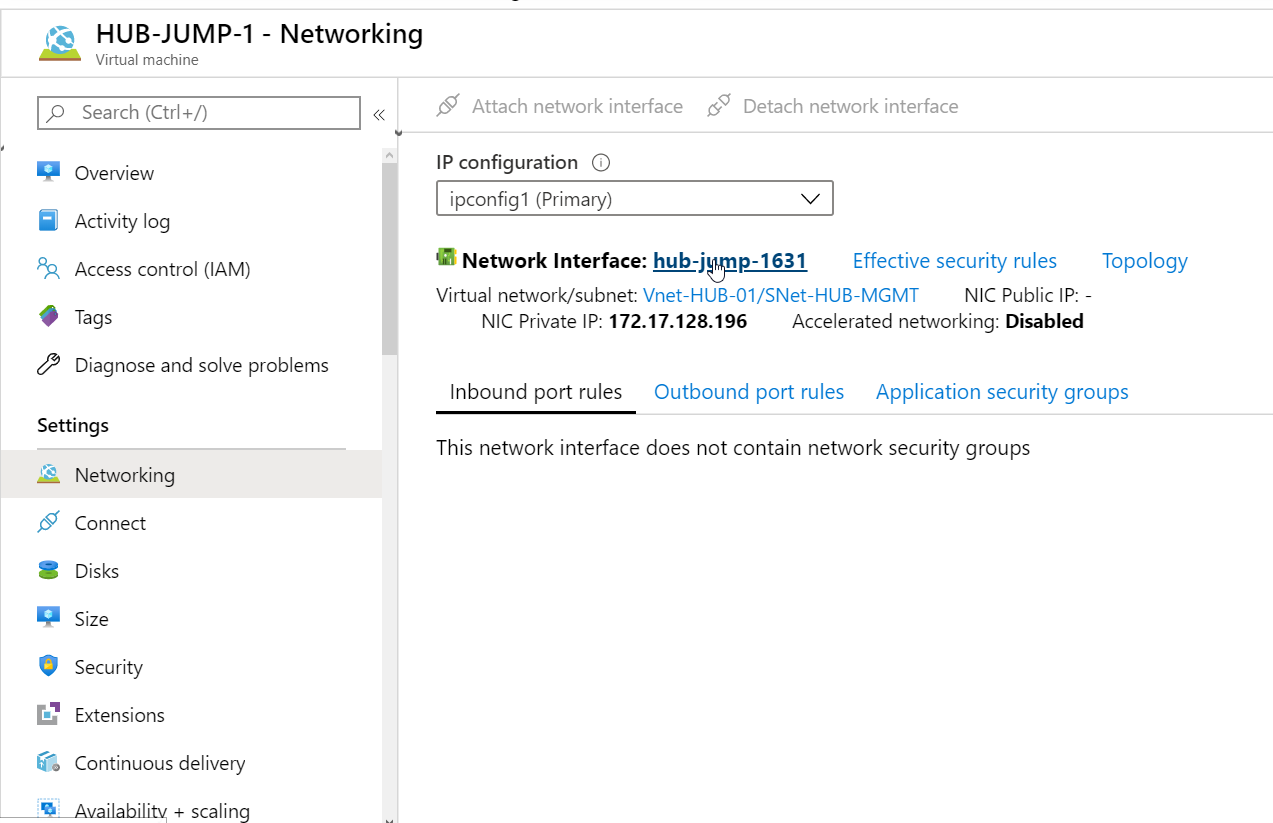Click the search magnifier icon
The image size is (1273, 823).
(x=57, y=113)
